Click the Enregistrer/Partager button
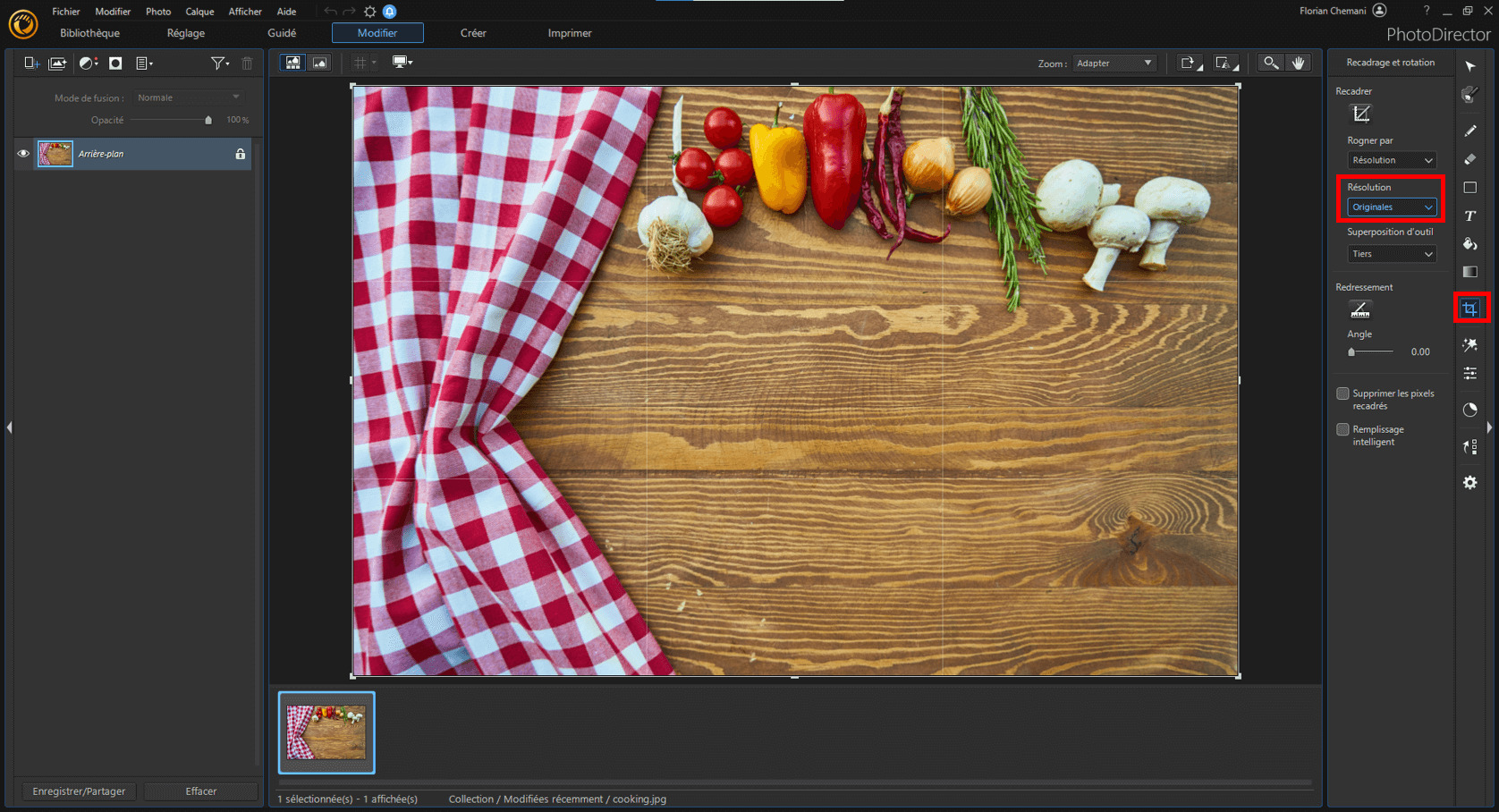 (79, 791)
